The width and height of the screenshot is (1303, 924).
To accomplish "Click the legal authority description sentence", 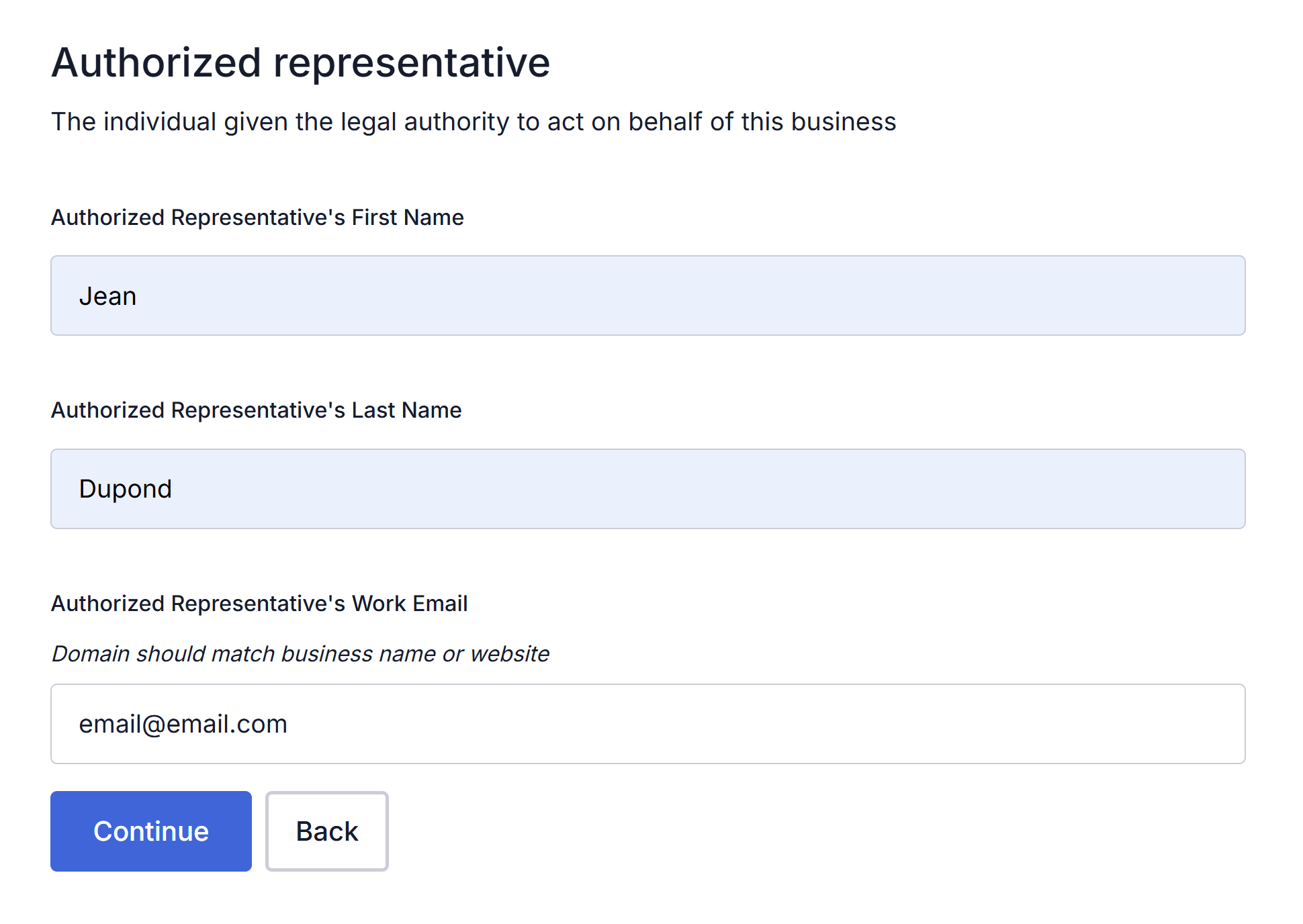I will 474,122.
